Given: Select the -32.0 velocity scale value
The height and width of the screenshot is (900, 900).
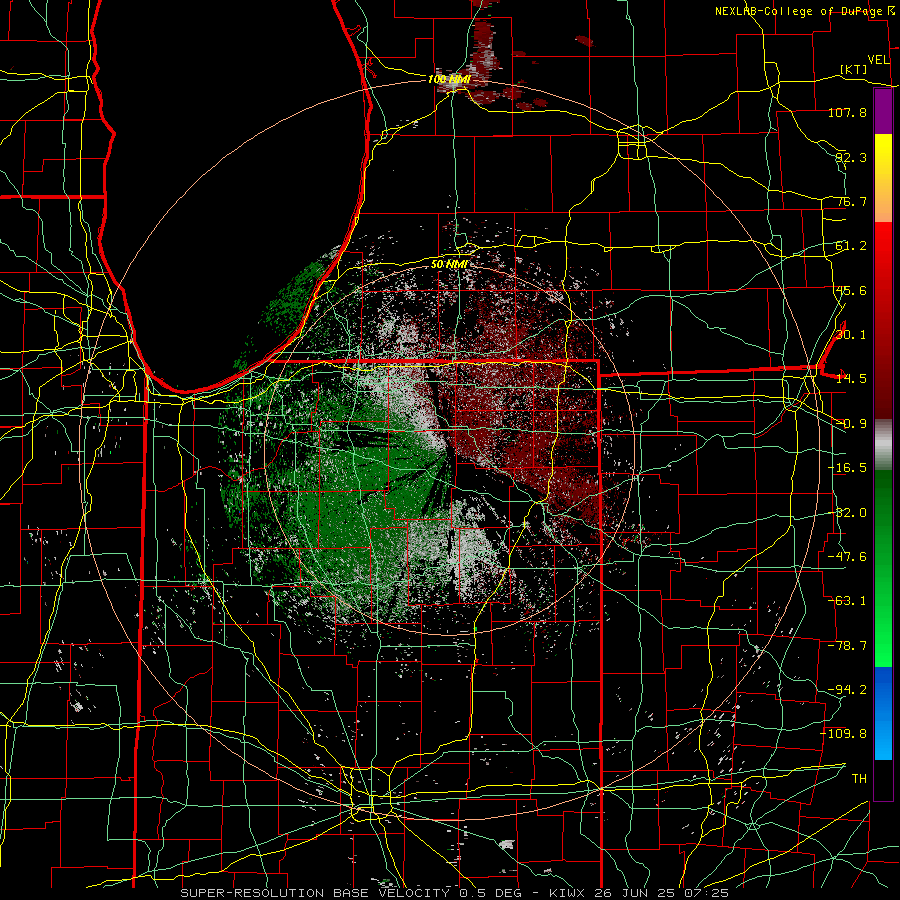Looking at the screenshot, I should [x=847, y=513].
